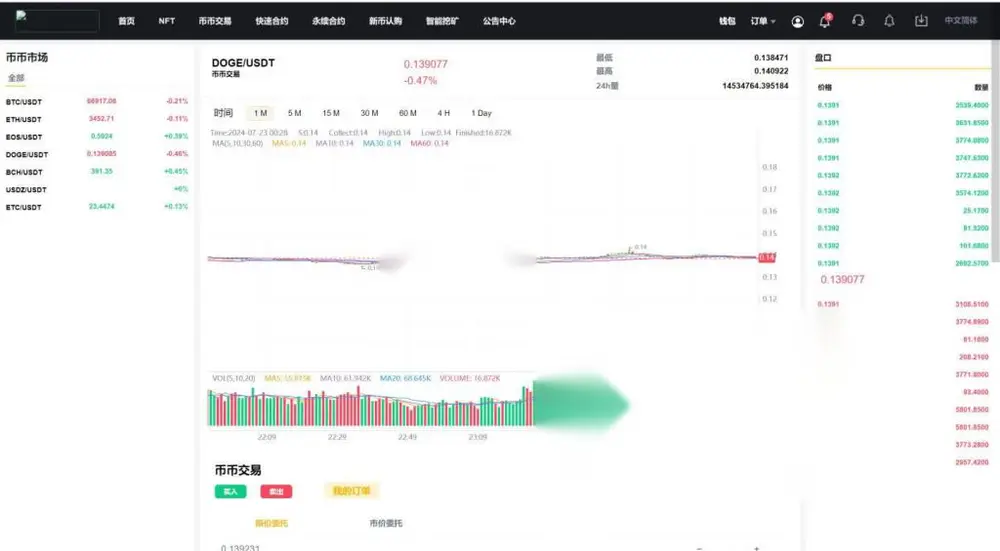
Task: Open the 公告中心 announcements menu
Action: [499, 21]
